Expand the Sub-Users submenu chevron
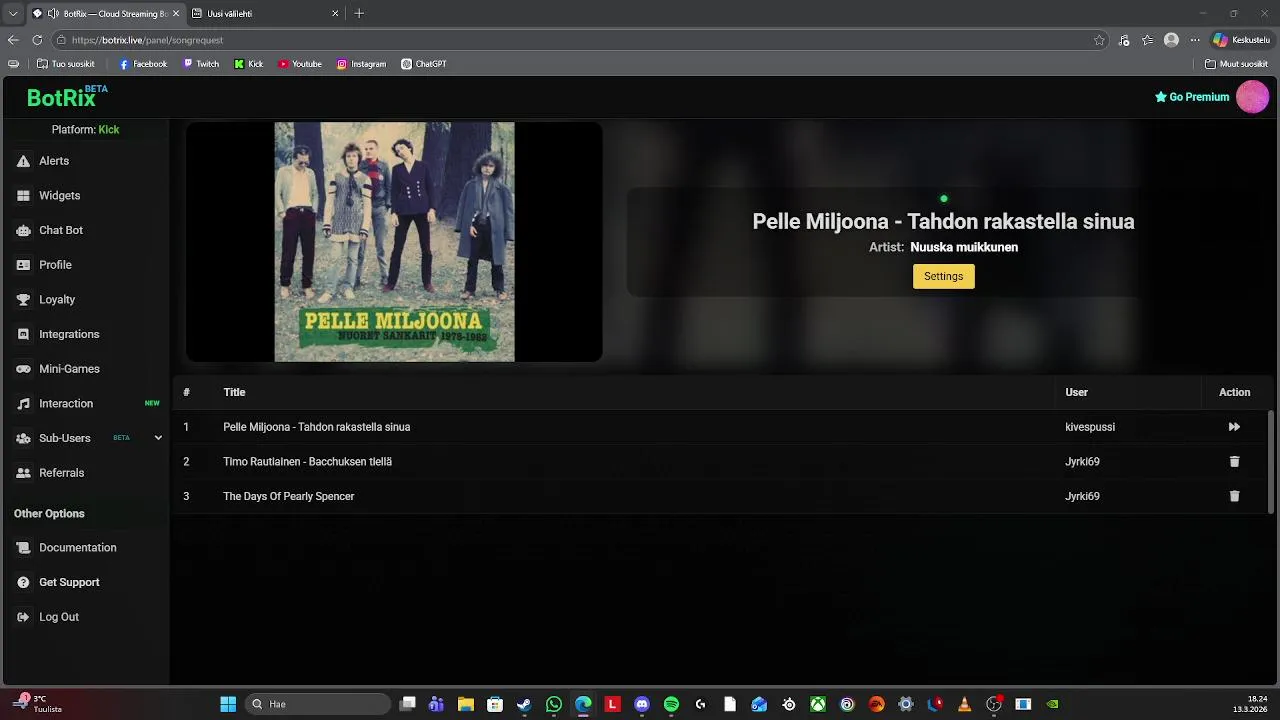The image size is (1280, 720). coord(158,438)
